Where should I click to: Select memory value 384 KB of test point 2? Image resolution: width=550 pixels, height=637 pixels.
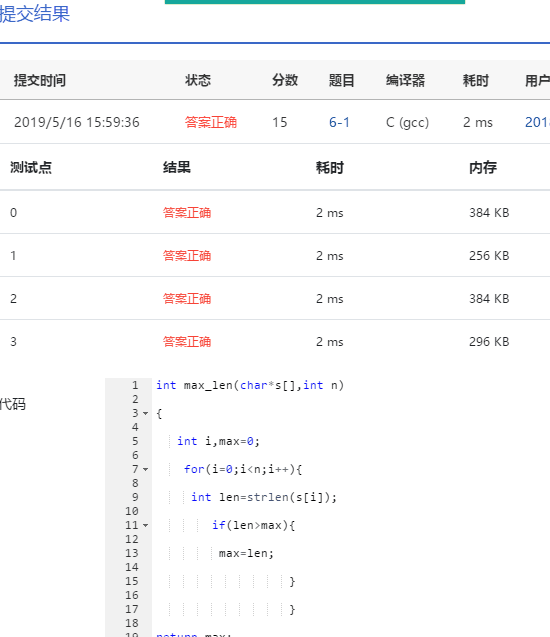489,299
